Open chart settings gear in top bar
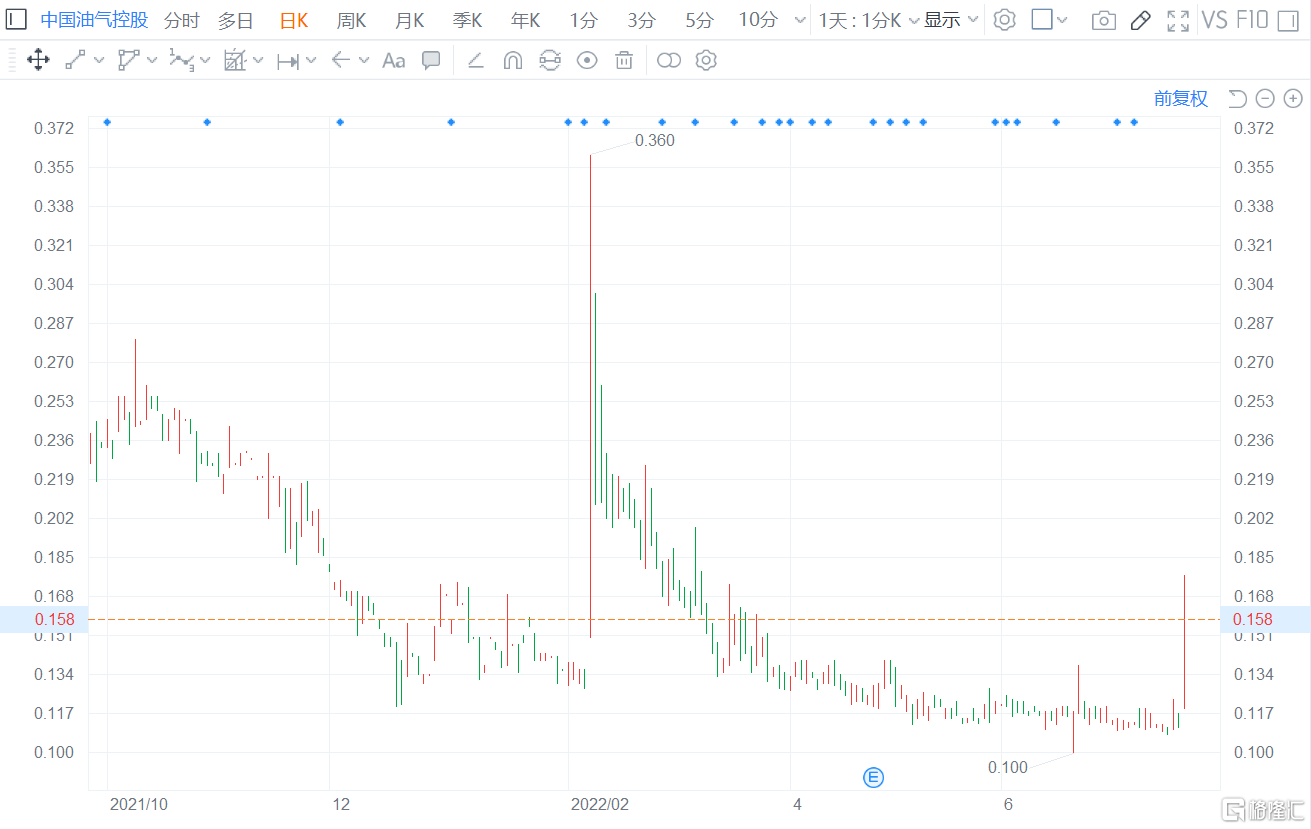Image resolution: width=1311 pixels, height=829 pixels. (1005, 20)
